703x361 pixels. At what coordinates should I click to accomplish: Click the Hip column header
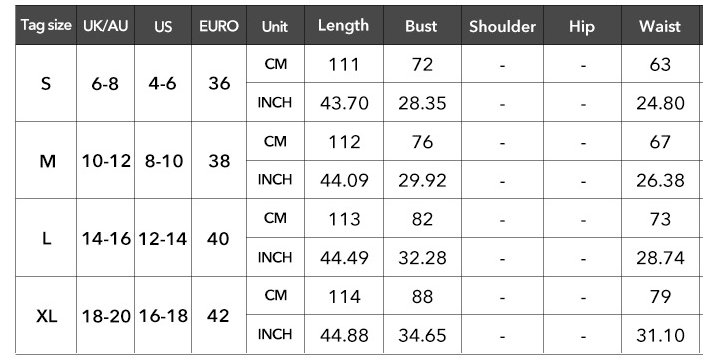click(582, 26)
